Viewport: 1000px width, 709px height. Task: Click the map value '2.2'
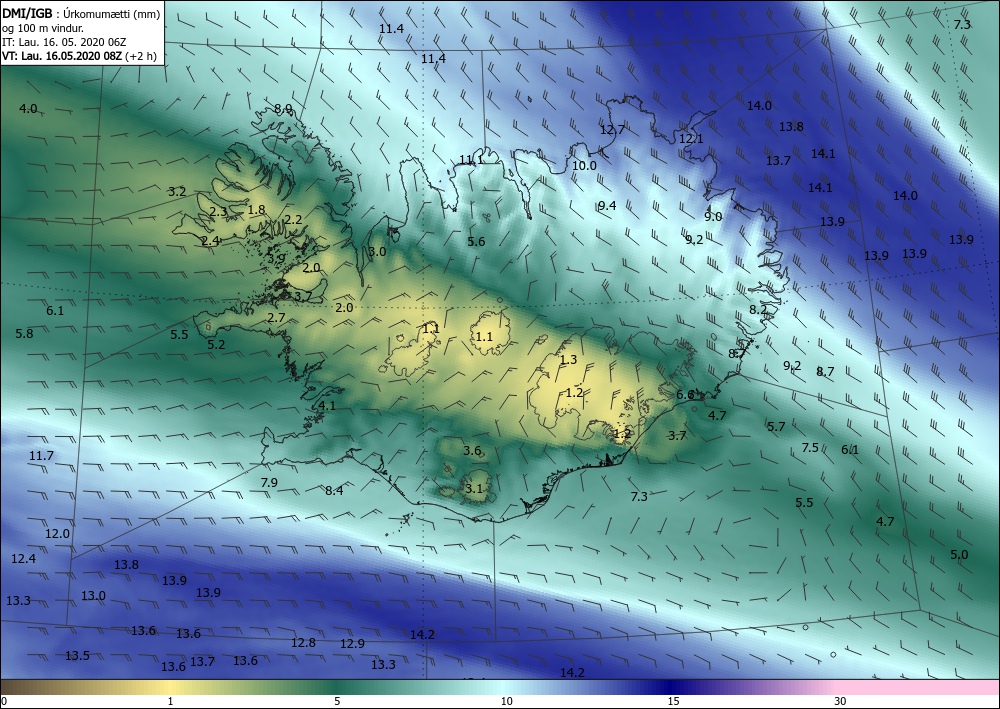(293, 219)
